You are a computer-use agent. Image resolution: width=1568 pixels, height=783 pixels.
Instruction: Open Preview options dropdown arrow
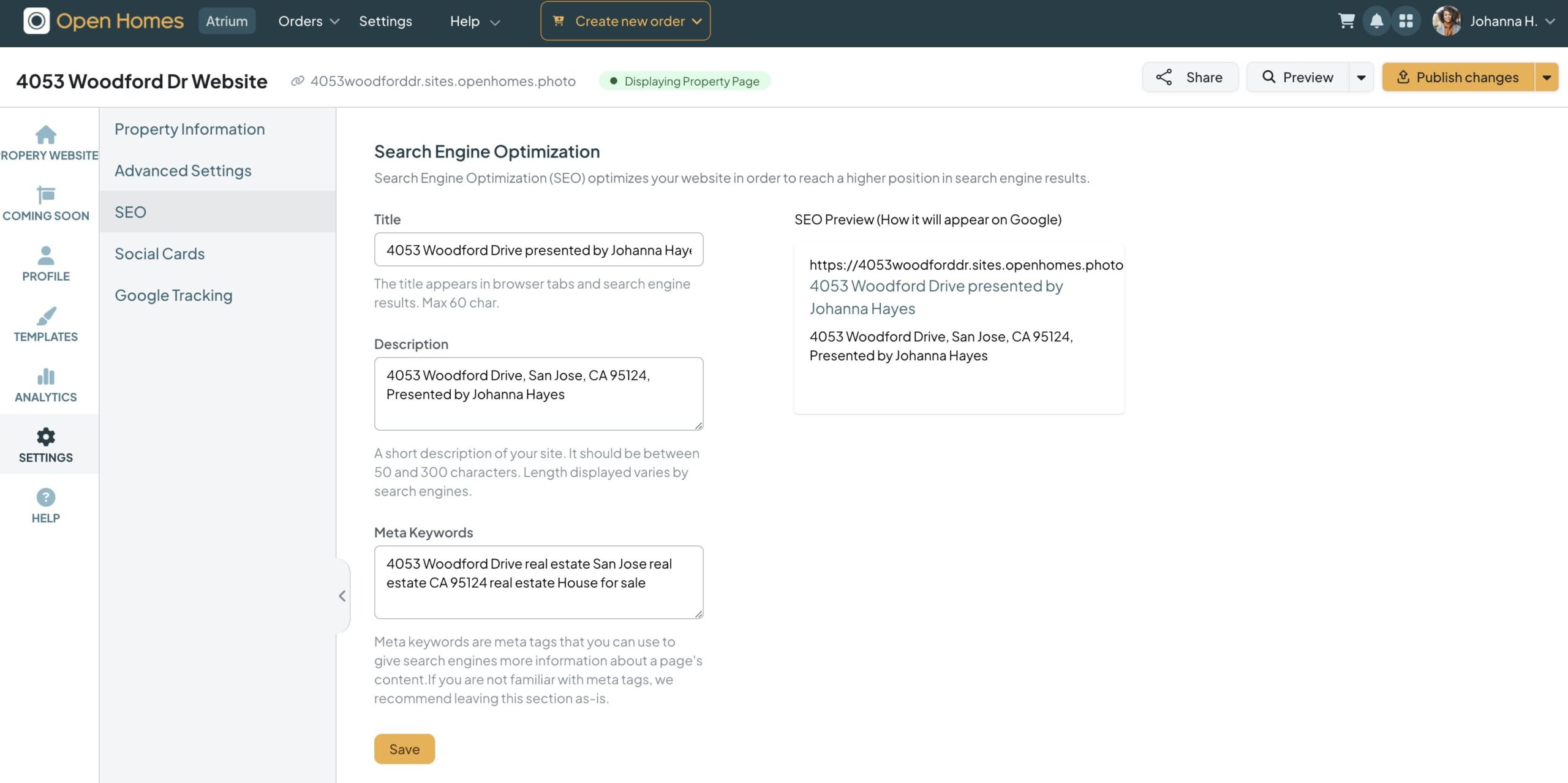[x=1361, y=77]
